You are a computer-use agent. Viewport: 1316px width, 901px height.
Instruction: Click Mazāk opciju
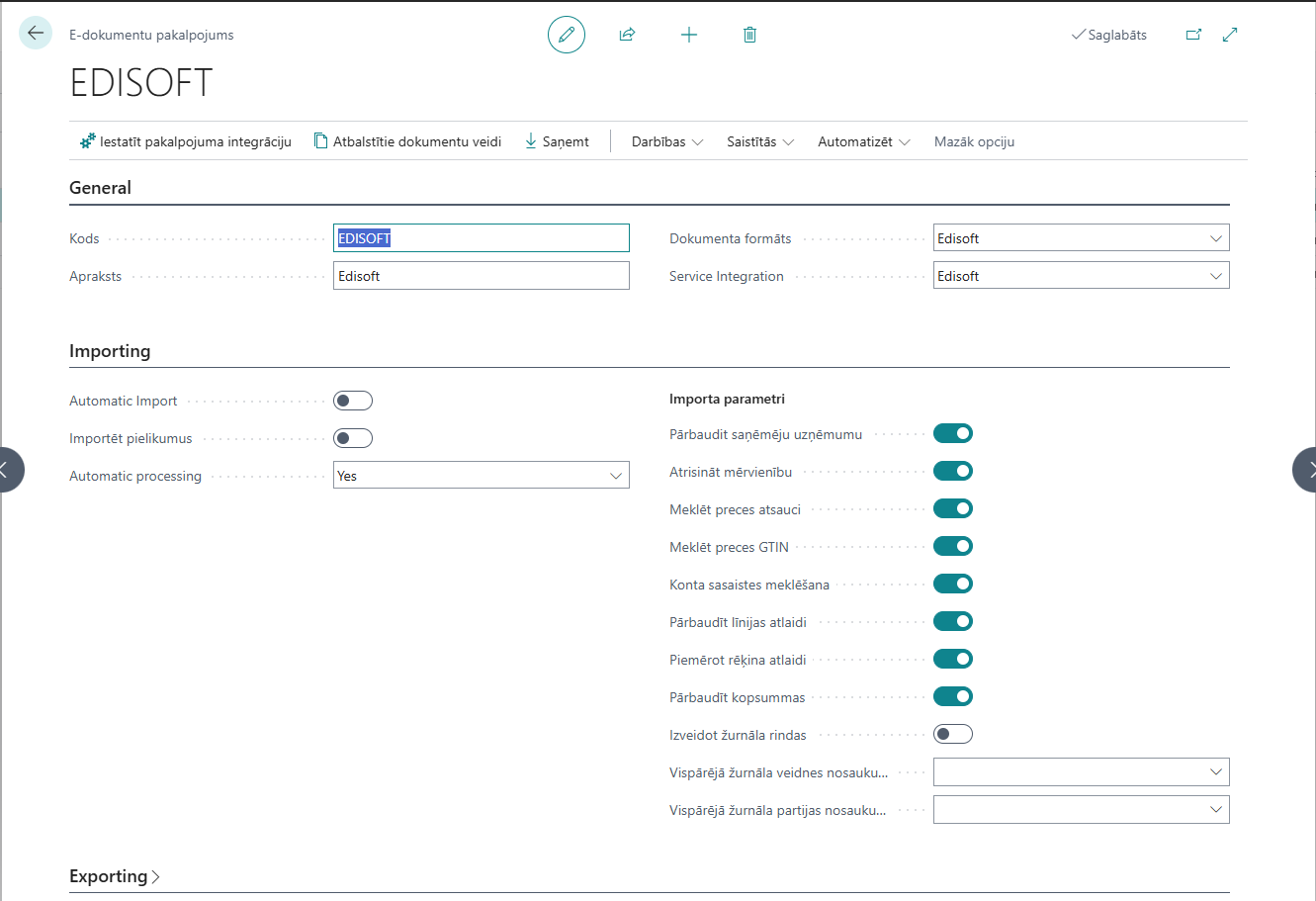click(x=974, y=141)
